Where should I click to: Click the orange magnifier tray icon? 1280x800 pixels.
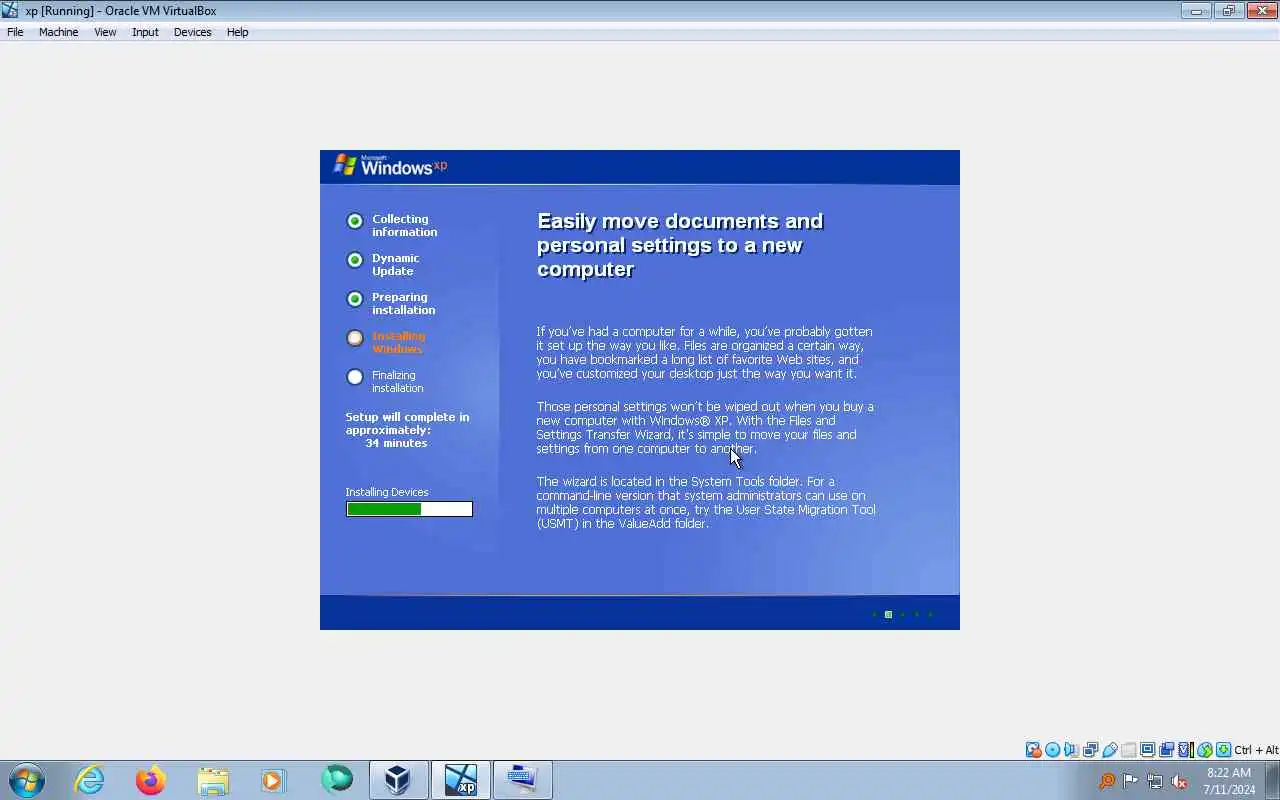tap(1107, 781)
